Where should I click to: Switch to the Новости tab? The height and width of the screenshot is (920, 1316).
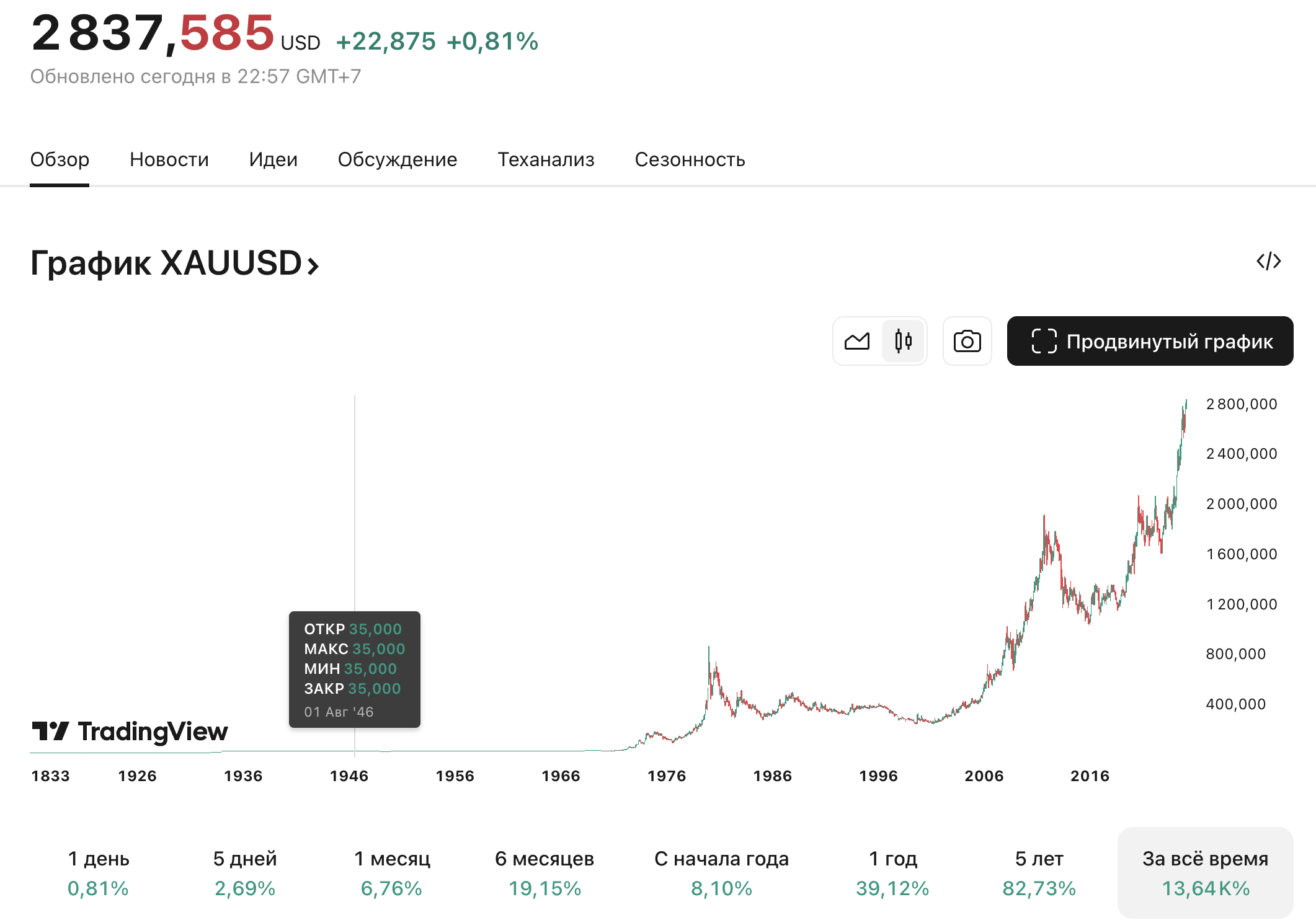169,160
